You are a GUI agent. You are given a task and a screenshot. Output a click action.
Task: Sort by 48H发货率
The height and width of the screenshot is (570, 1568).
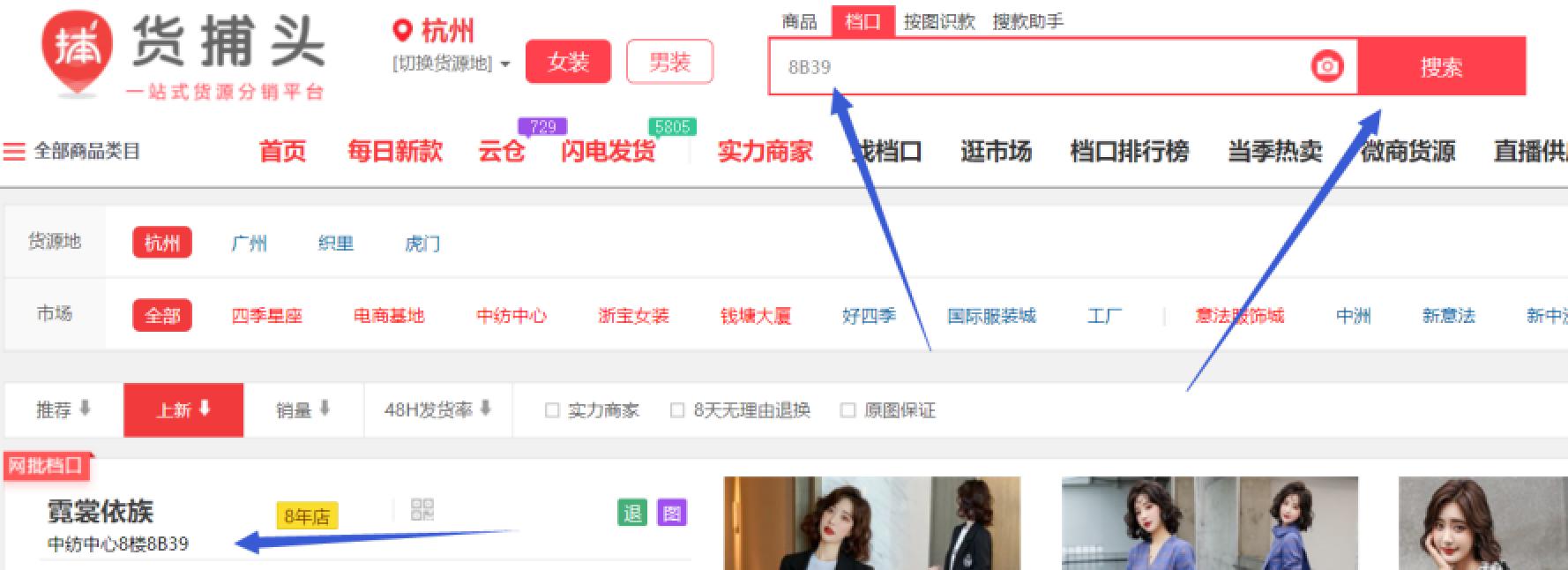click(437, 409)
